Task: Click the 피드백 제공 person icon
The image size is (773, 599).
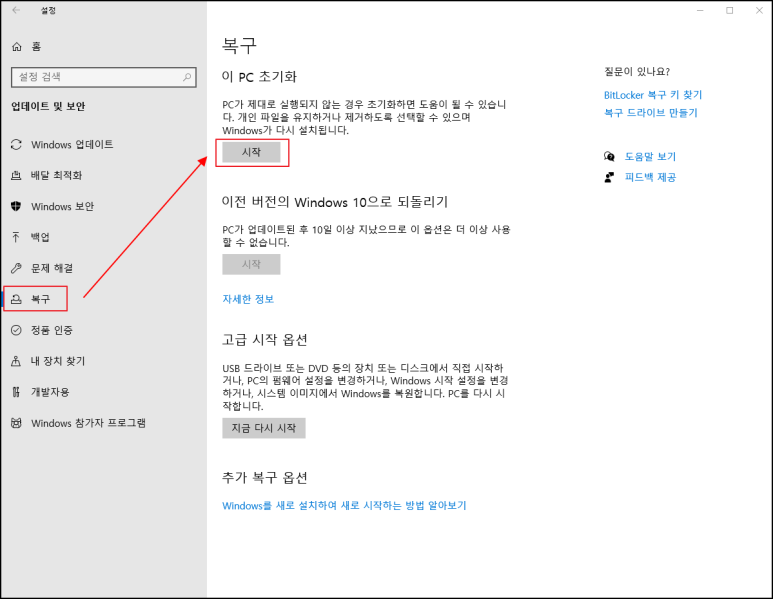Action: pos(609,177)
